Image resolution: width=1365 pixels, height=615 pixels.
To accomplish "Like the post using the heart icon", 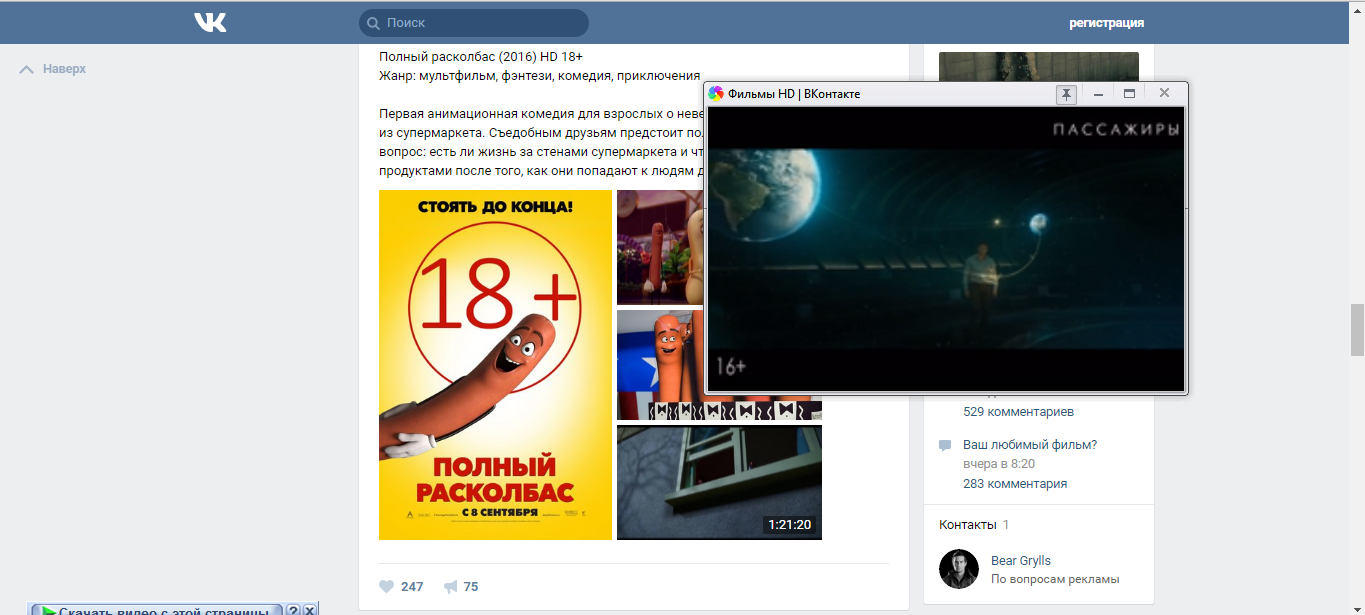I will click(x=387, y=587).
